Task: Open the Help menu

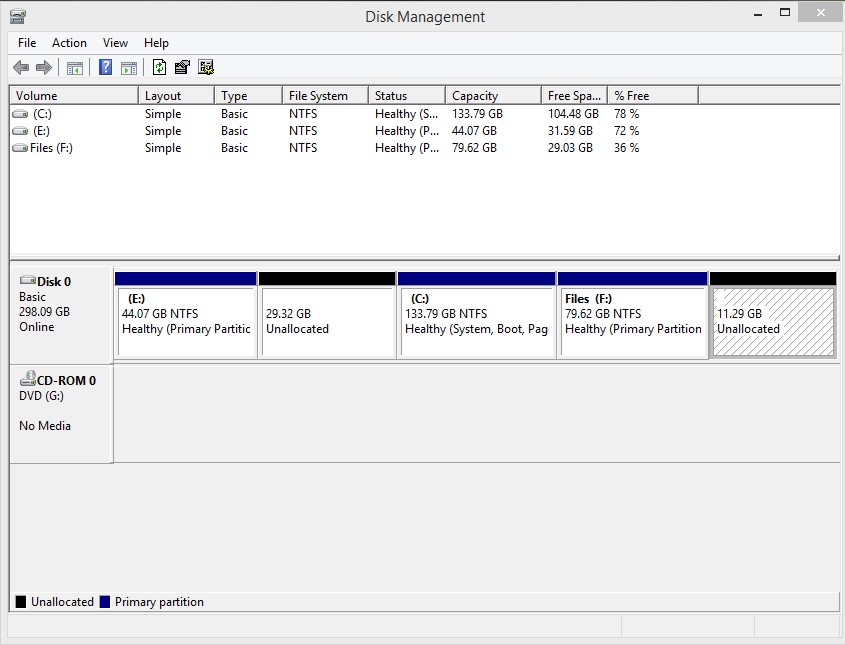Action: coord(156,43)
